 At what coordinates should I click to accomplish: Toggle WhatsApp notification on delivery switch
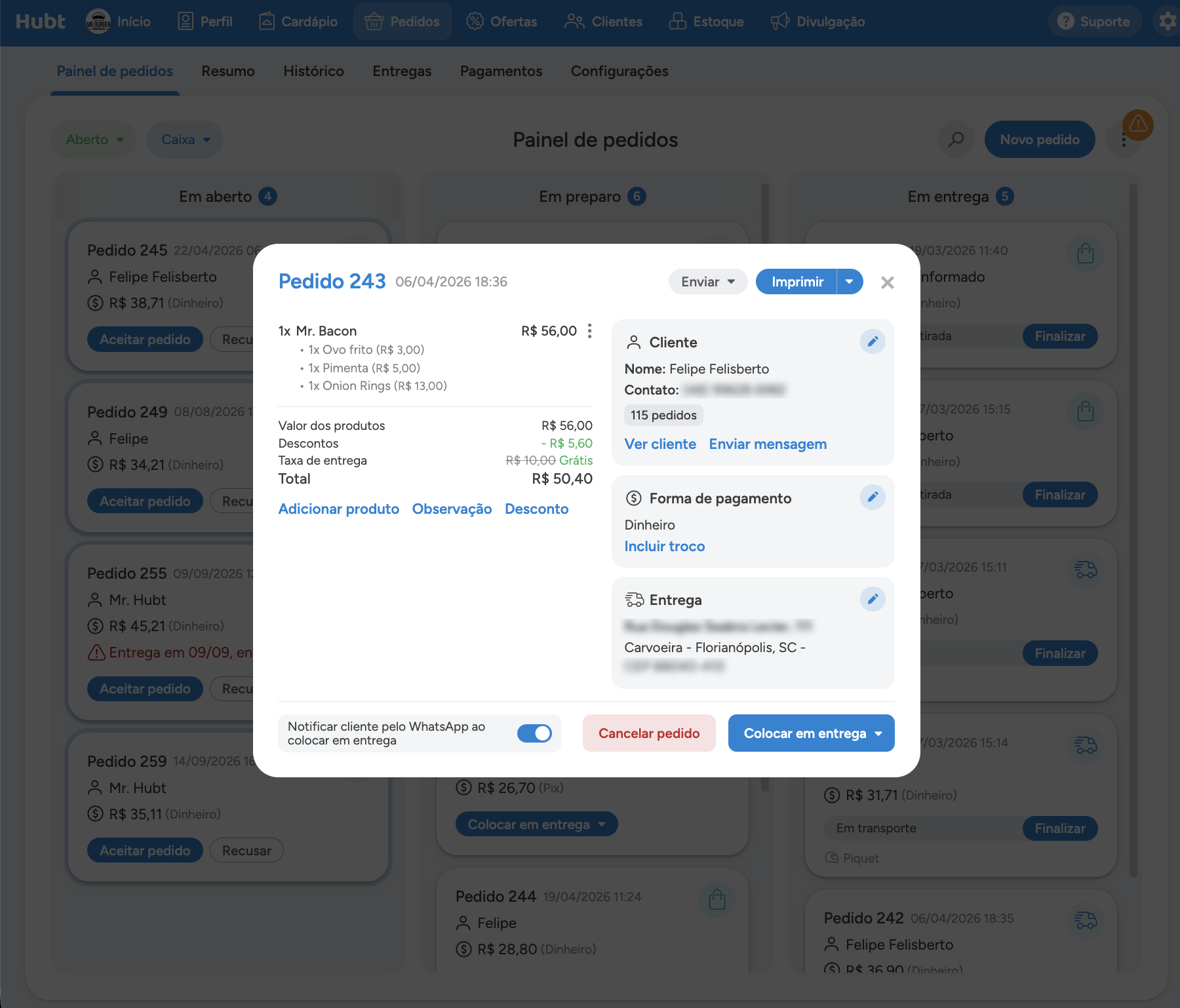(534, 733)
